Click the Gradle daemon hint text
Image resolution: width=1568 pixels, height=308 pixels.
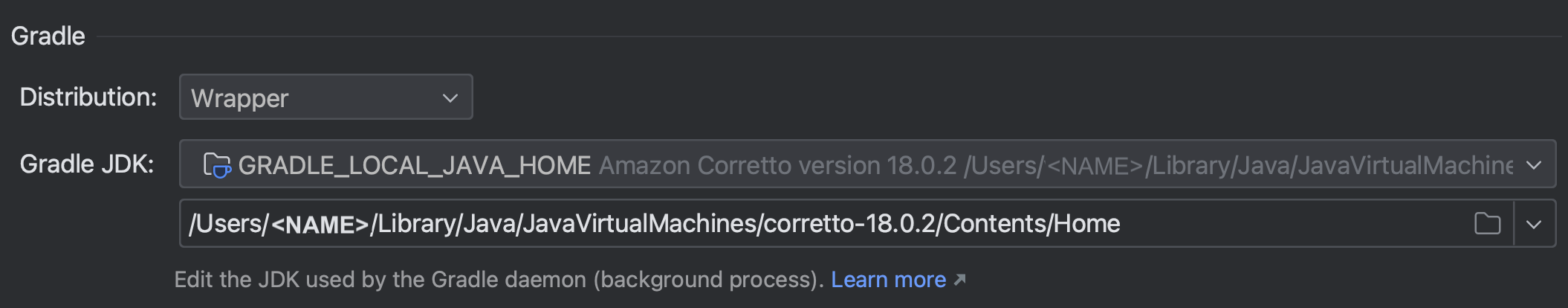coord(498,280)
